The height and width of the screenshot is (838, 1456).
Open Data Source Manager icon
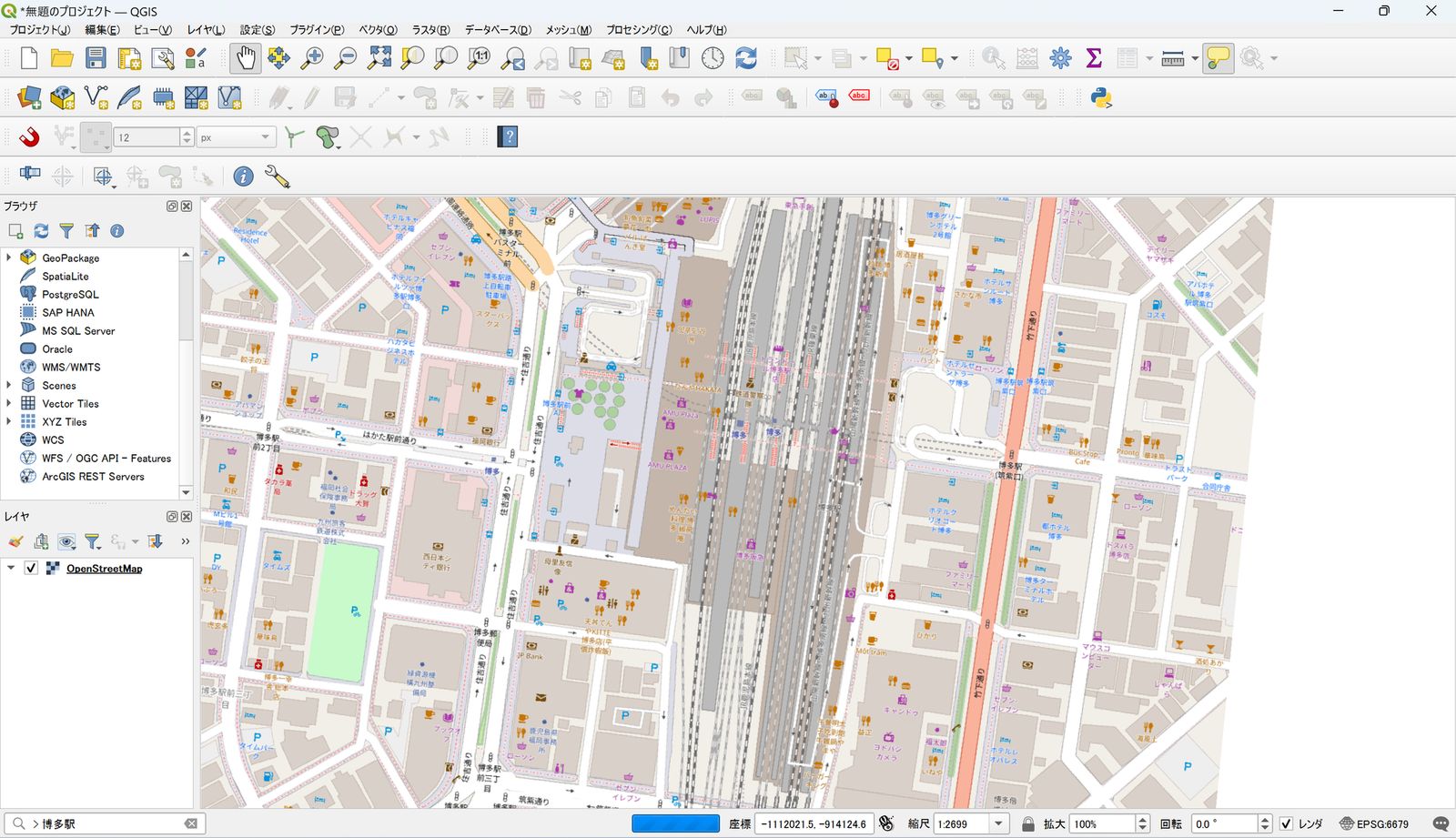pos(29,97)
